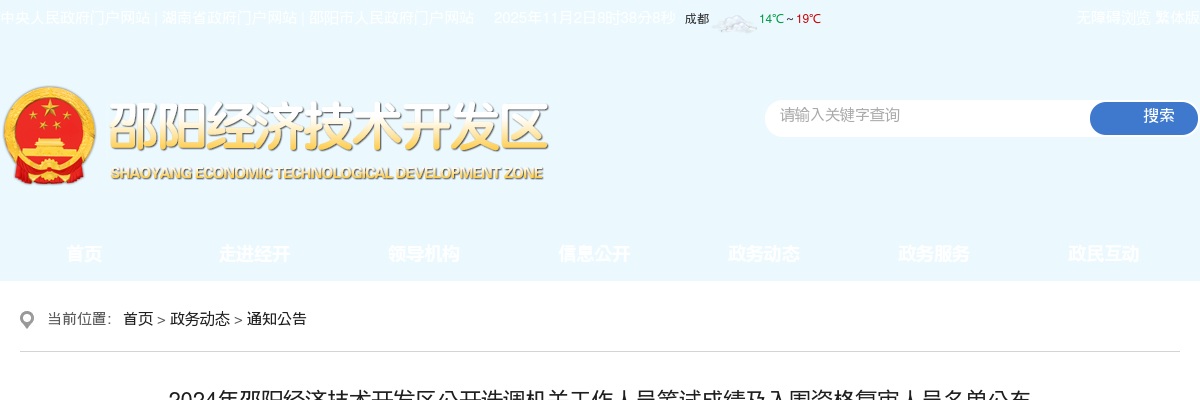Open the 湖南省政府门户网站 link
This screenshot has width=1200, height=400.
click(x=229, y=18)
